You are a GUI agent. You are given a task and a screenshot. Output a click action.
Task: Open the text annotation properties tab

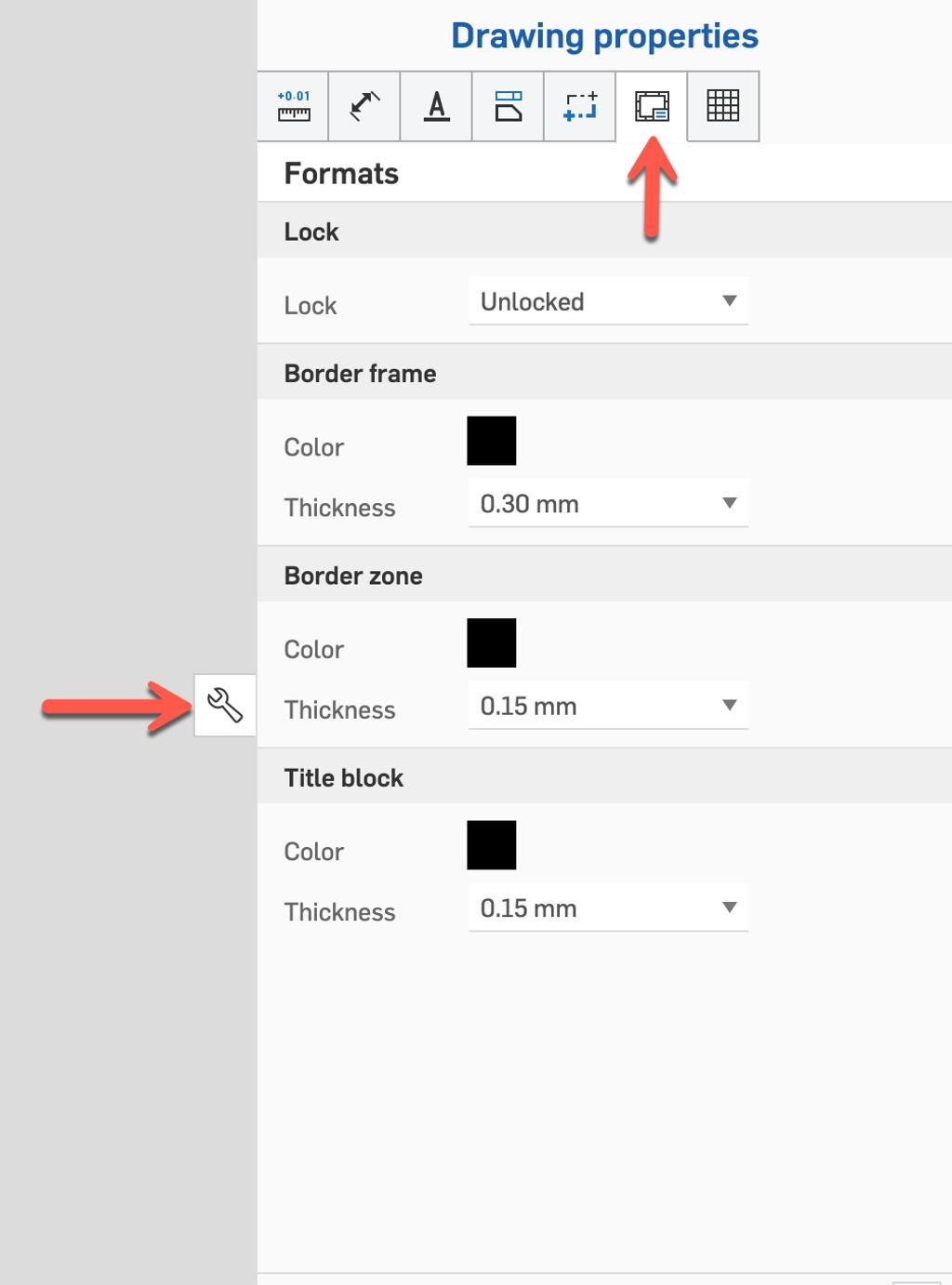435,107
